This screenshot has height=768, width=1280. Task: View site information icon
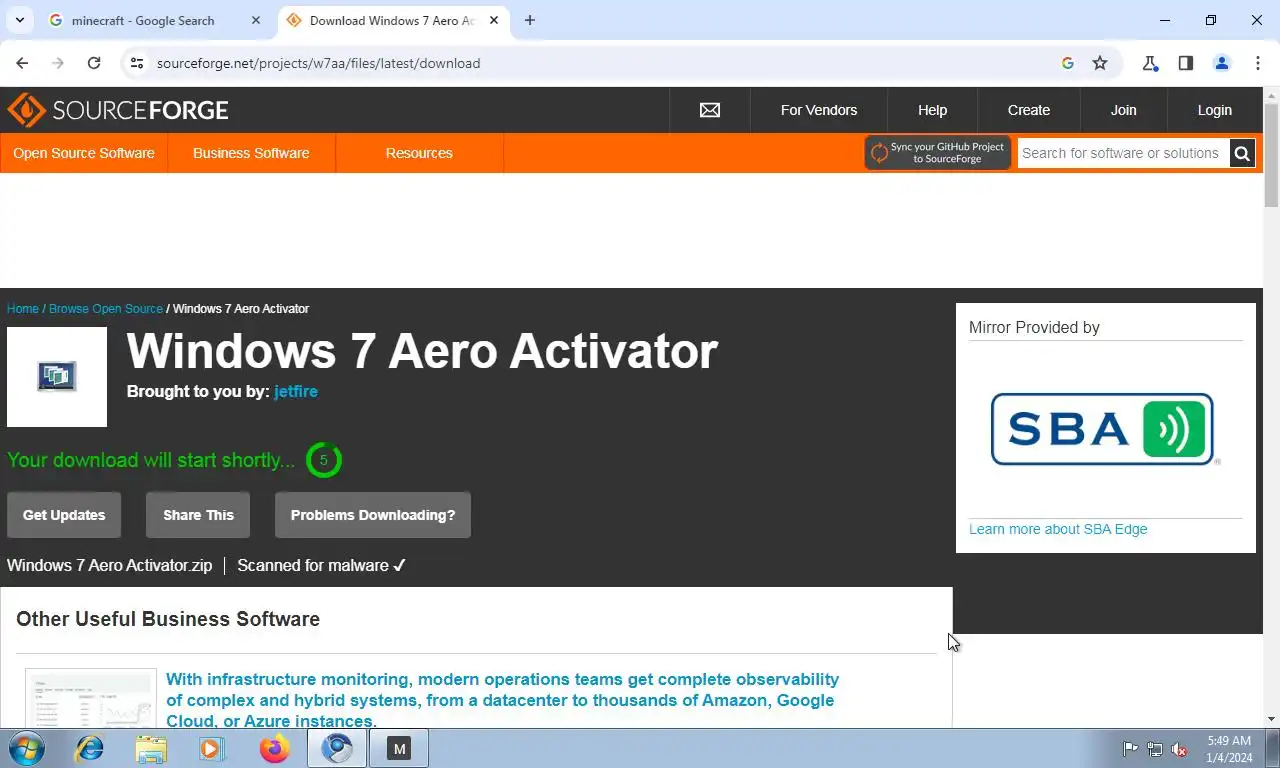click(x=138, y=63)
